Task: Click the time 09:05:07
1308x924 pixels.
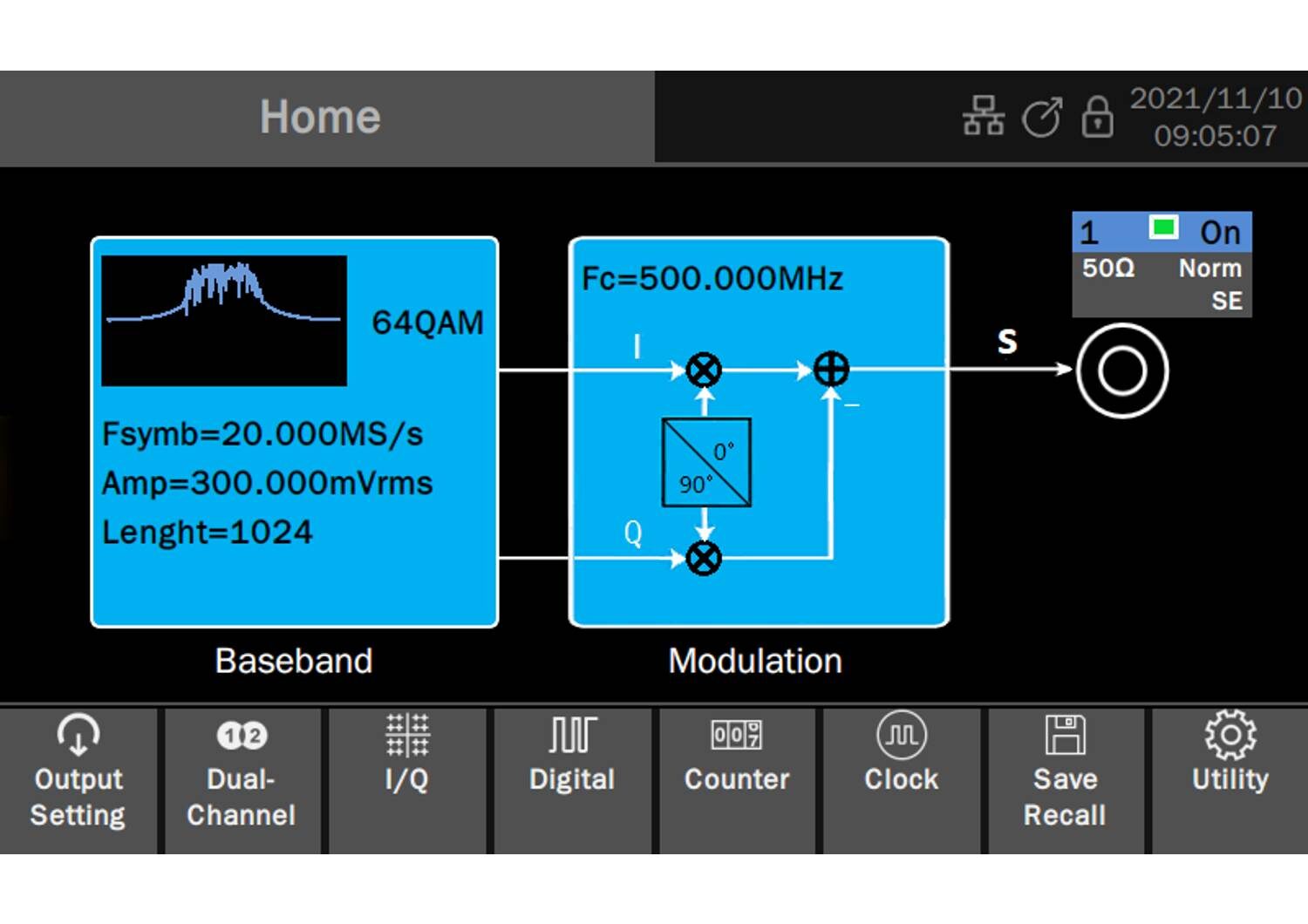Action: 1216,136
